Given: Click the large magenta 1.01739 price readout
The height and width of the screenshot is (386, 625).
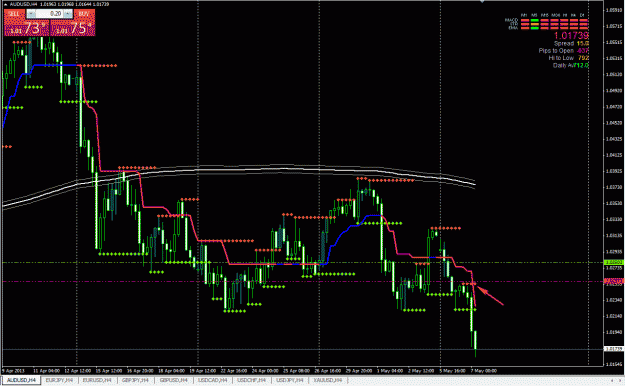Looking at the screenshot, I should tap(571, 36).
